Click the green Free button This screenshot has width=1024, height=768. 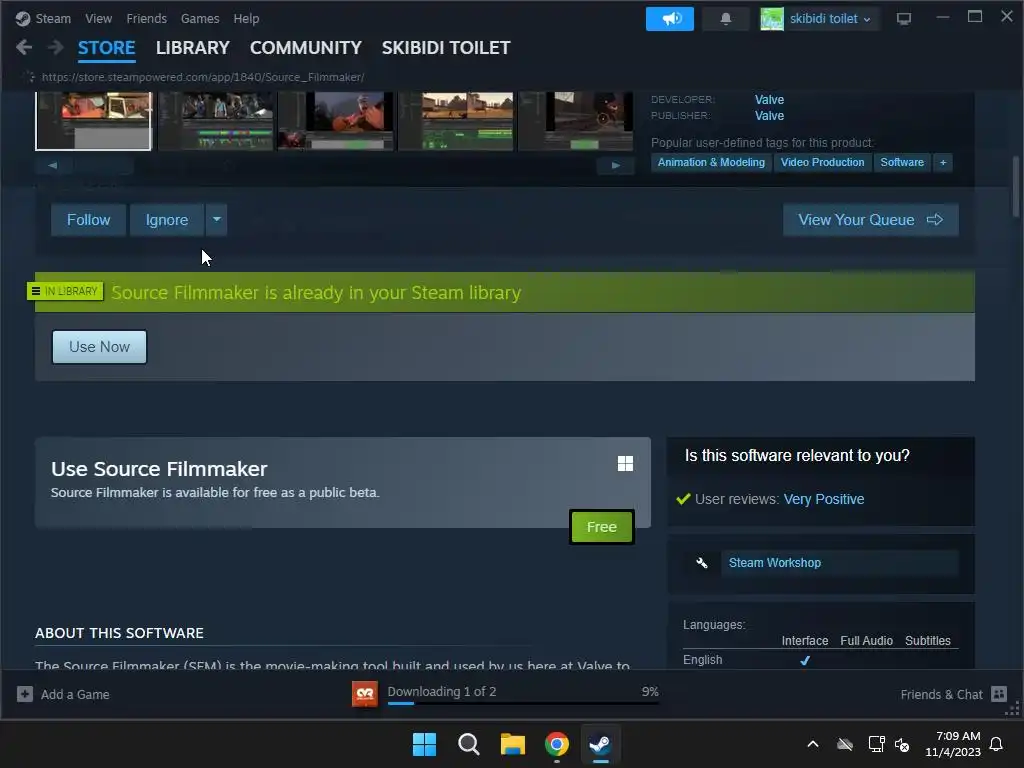tap(601, 526)
